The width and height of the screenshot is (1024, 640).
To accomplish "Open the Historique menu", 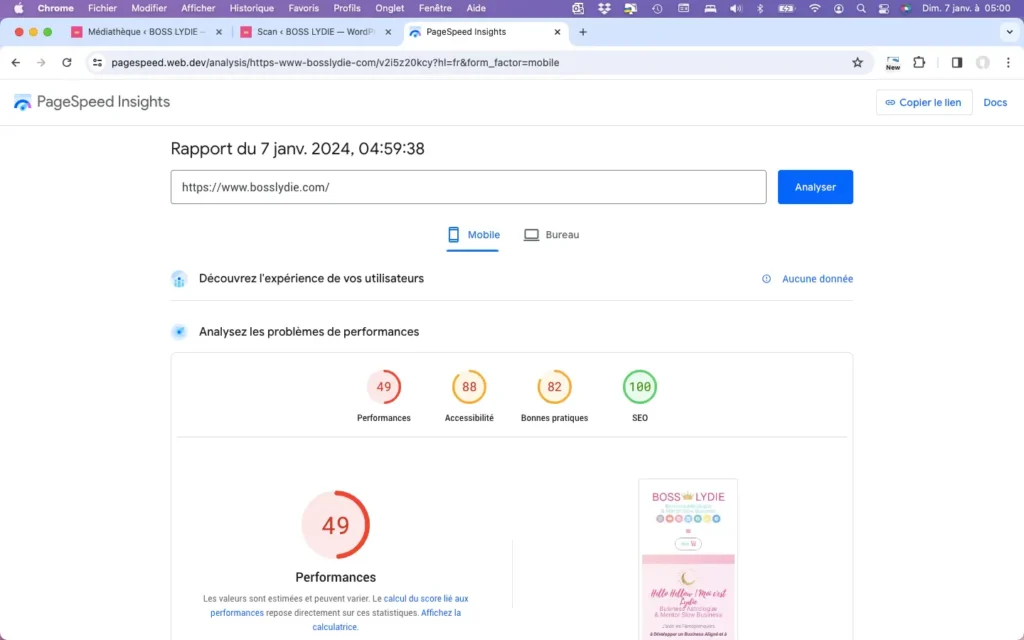I will 251,8.
